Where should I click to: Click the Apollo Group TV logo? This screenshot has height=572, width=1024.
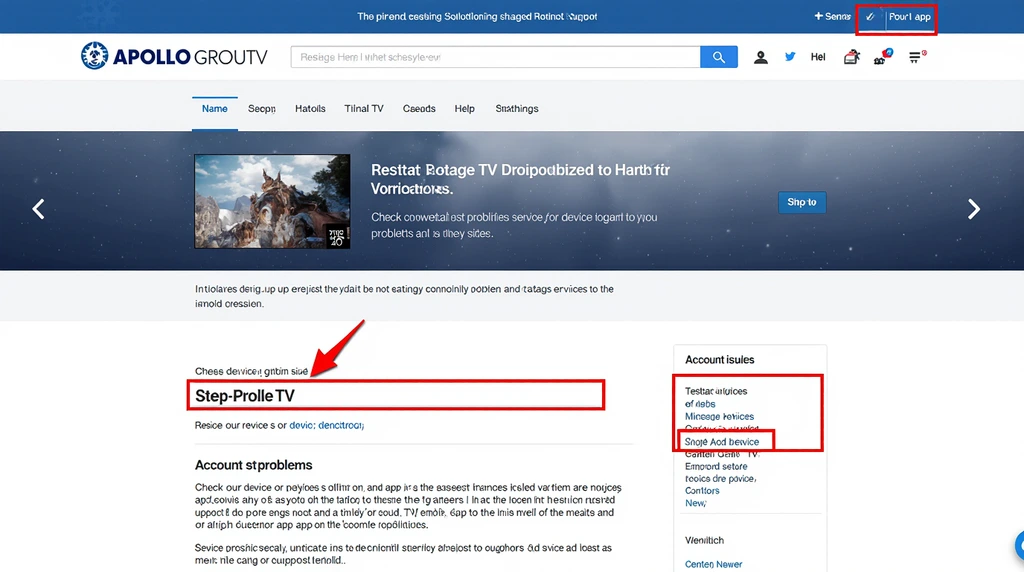(x=174, y=57)
